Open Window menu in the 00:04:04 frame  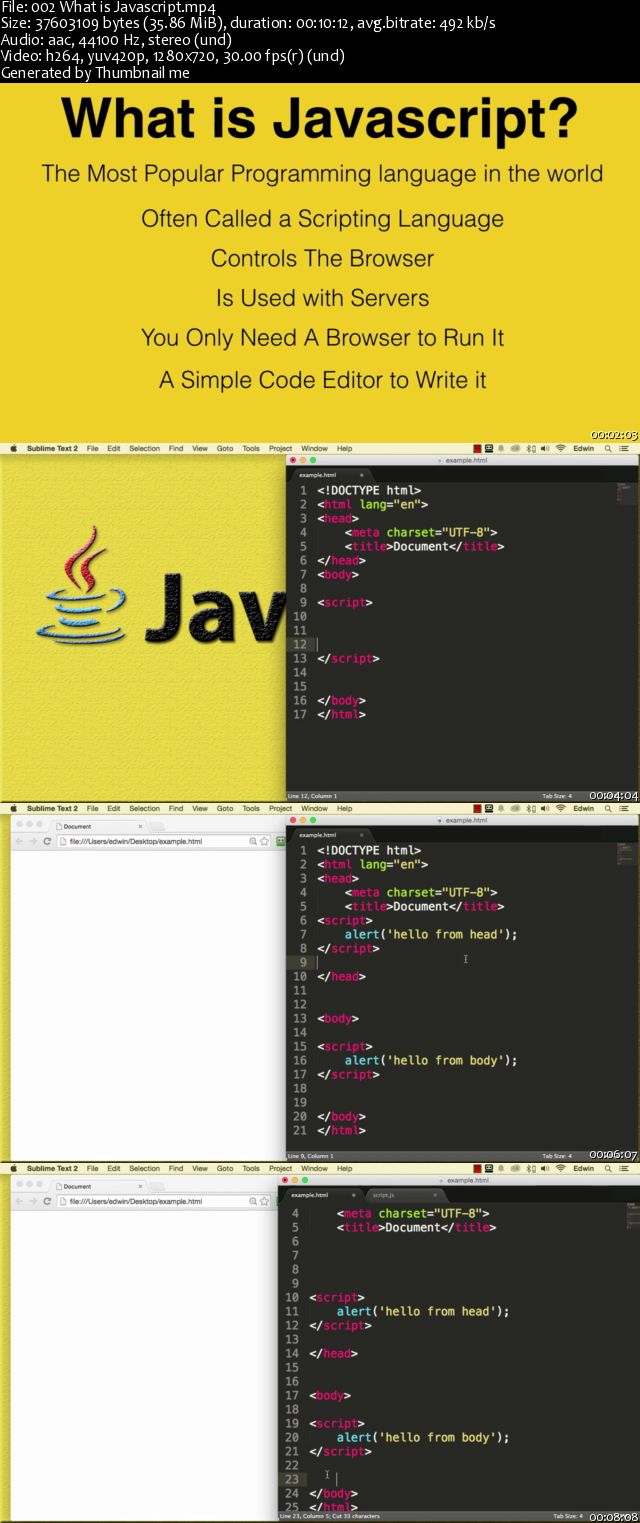point(314,449)
